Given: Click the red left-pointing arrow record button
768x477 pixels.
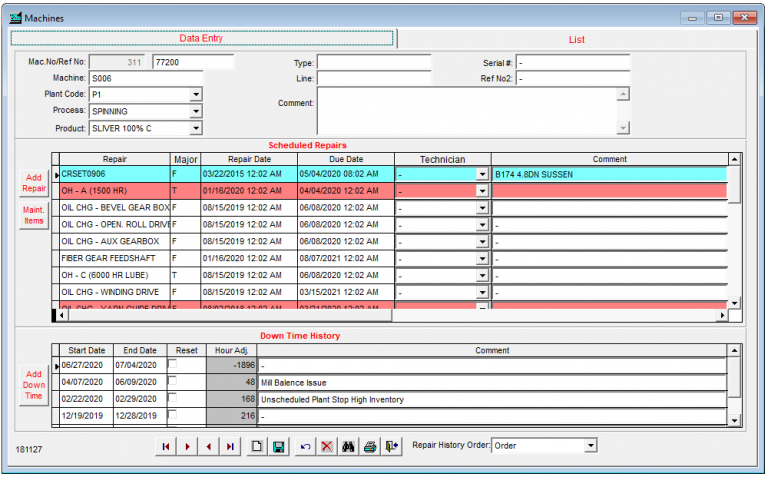Looking at the screenshot, I should (209, 446).
